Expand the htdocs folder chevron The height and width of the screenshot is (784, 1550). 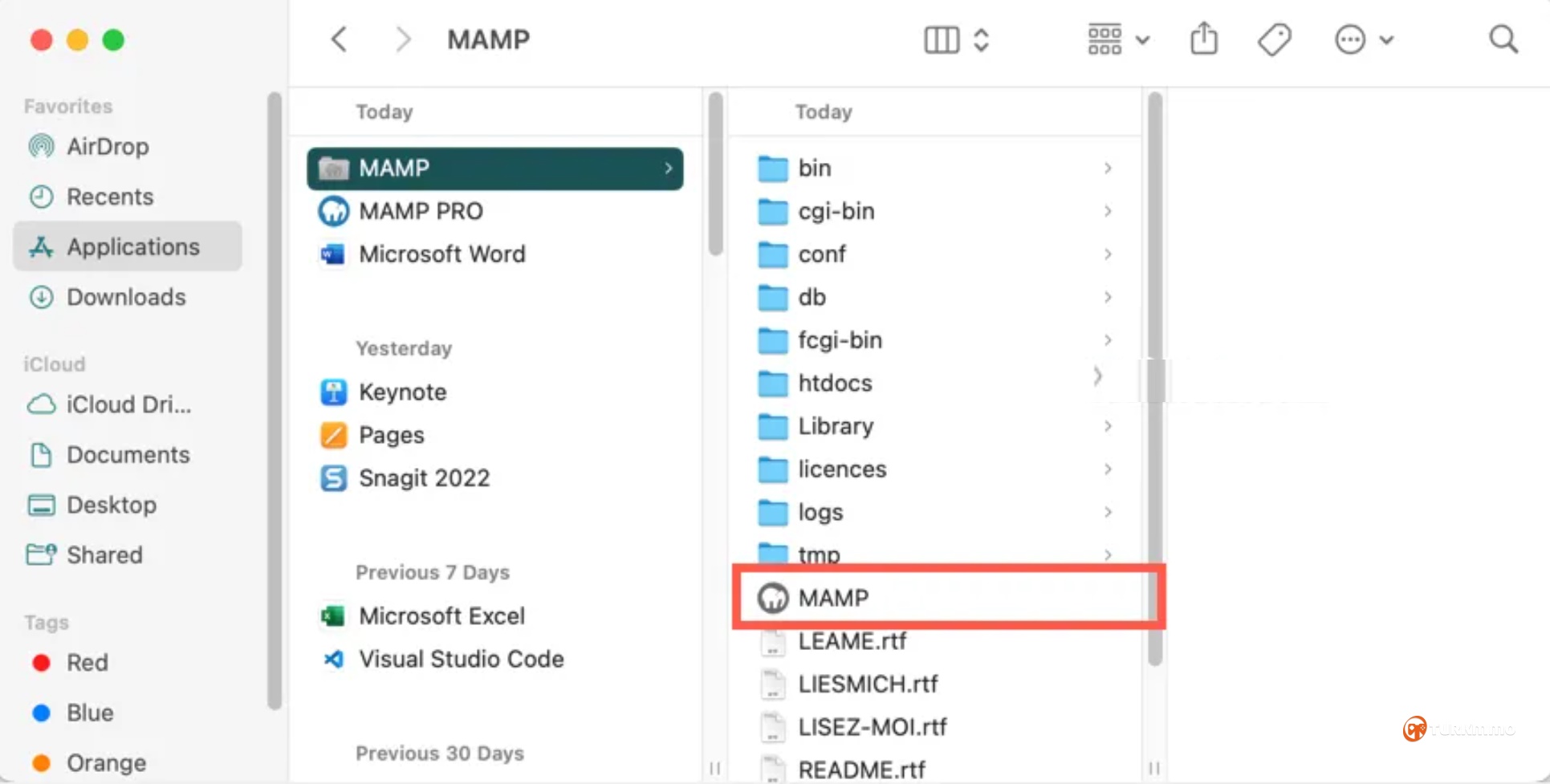pyautogui.click(x=1098, y=376)
